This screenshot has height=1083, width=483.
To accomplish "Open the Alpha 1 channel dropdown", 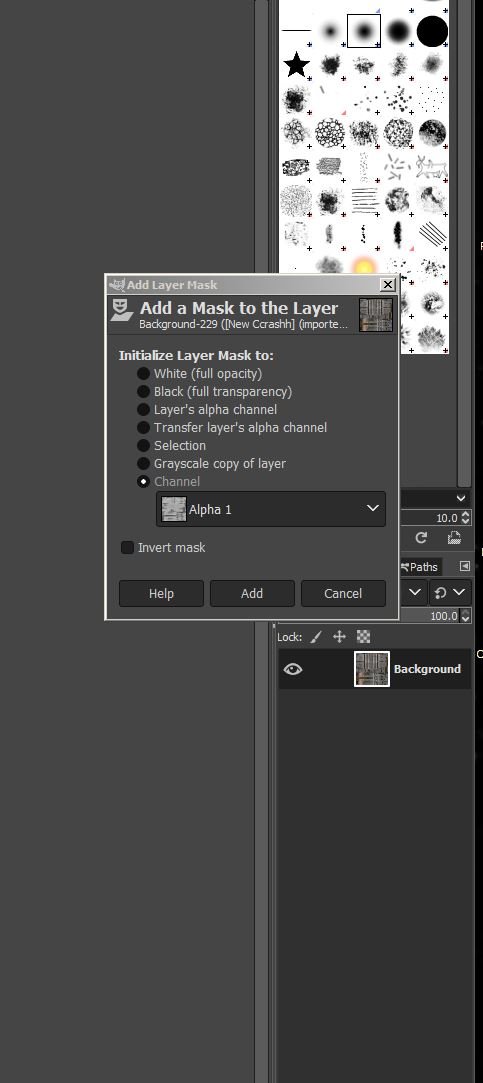I will click(271, 509).
